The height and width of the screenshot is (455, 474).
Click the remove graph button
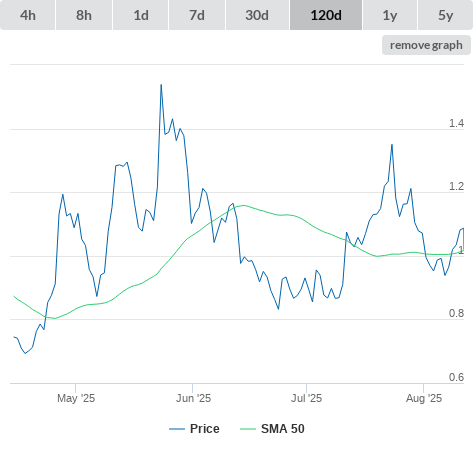click(426, 45)
